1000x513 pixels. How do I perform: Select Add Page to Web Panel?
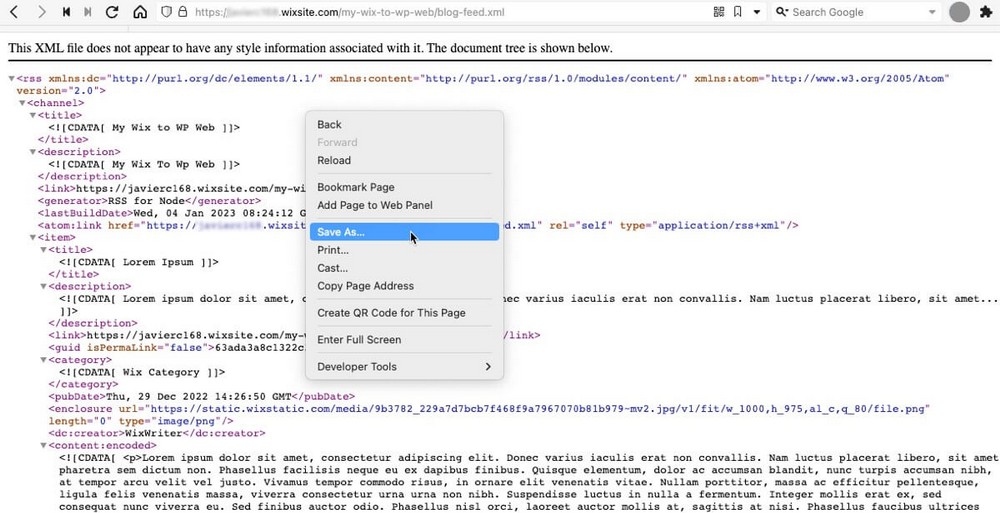click(404, 205)
